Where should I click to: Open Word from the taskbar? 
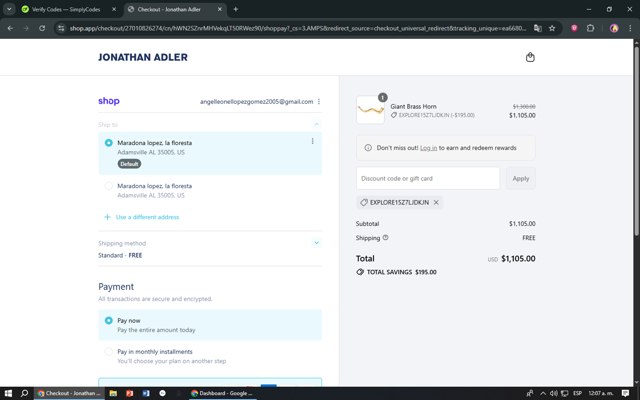click(146, 393)
